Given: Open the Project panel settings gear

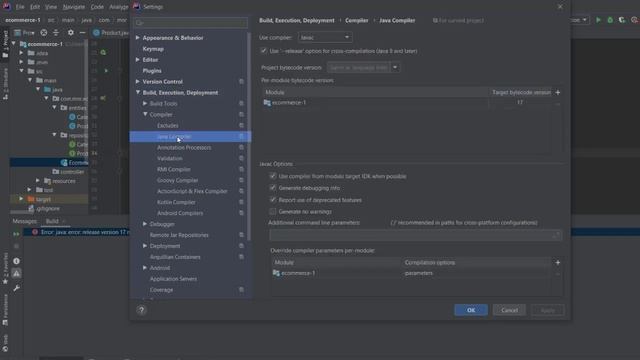Looking at the screenshot, I should pyautogui.click(x=71, y=32).
